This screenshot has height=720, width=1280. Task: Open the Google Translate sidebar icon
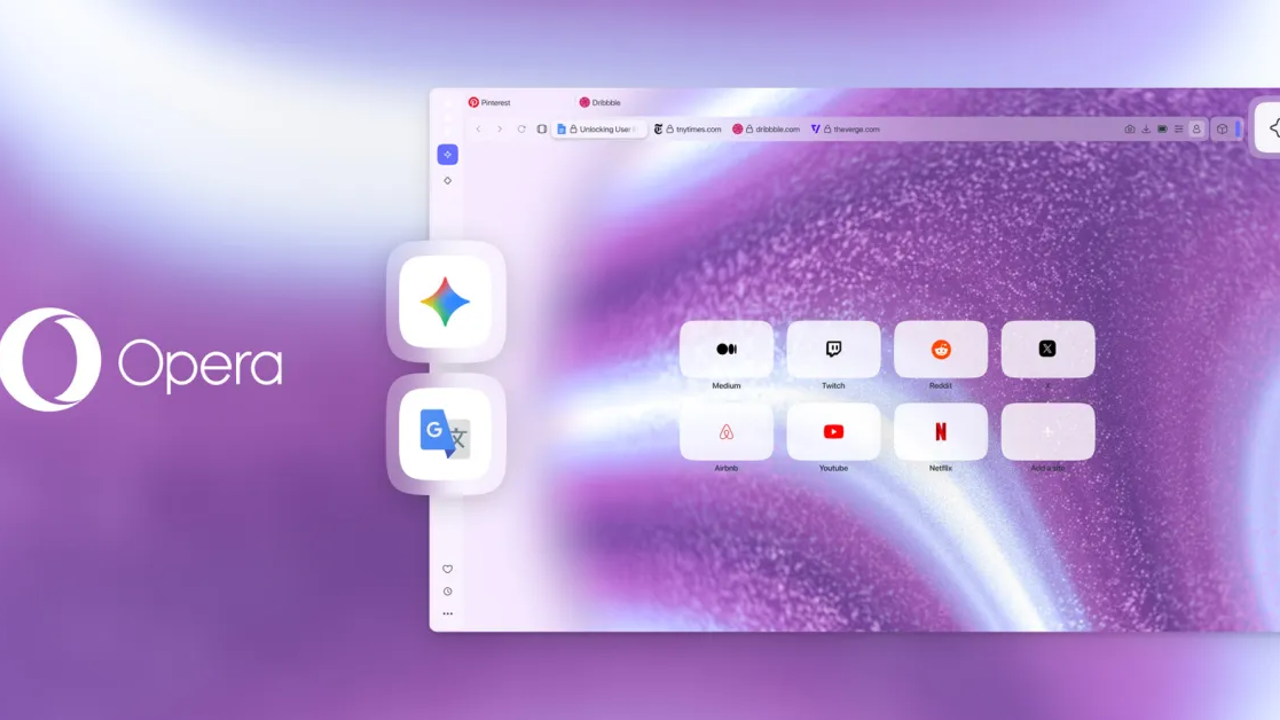pos(446,434)
